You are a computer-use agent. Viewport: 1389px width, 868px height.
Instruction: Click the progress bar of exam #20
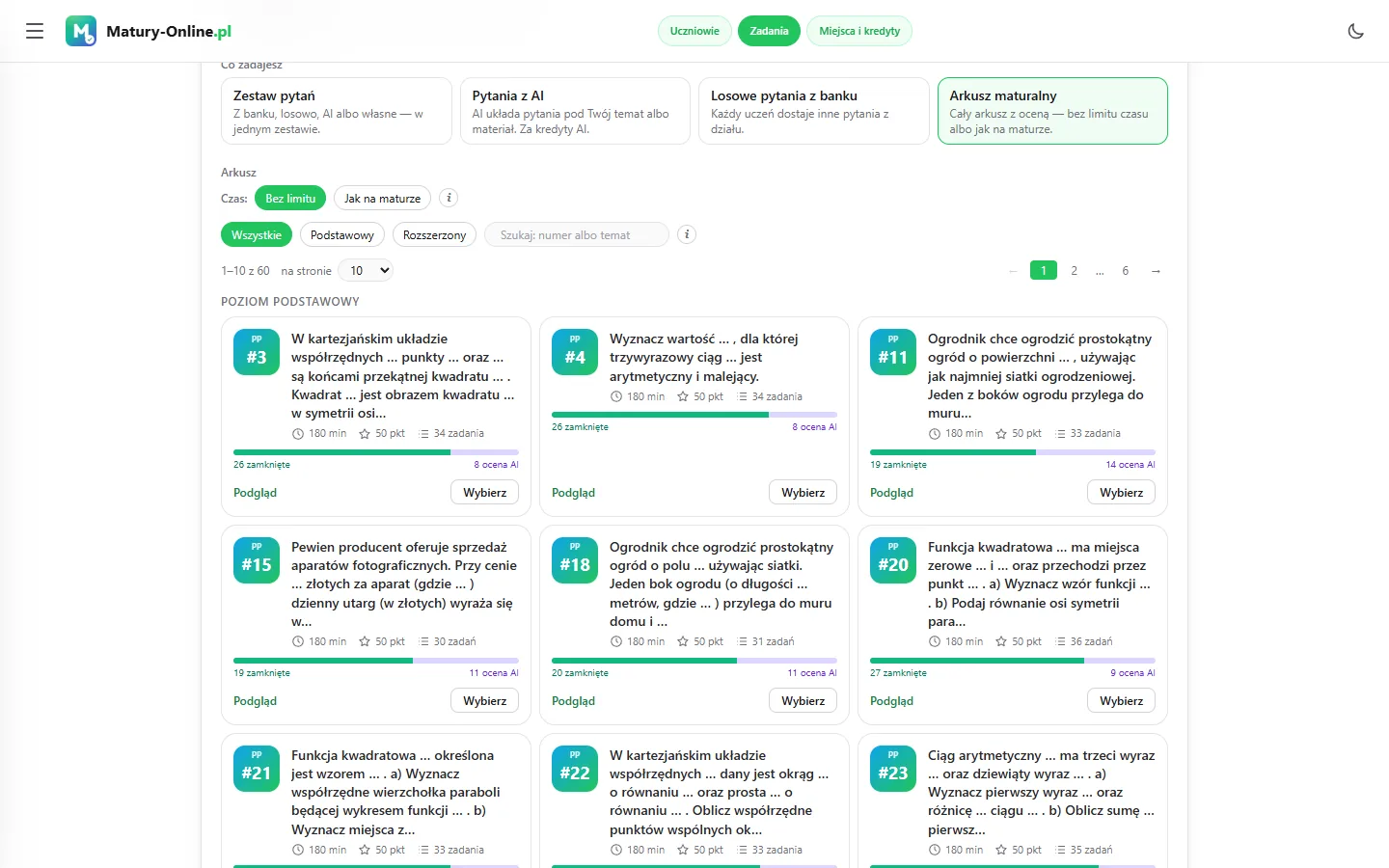click(x=1013, y=661)
